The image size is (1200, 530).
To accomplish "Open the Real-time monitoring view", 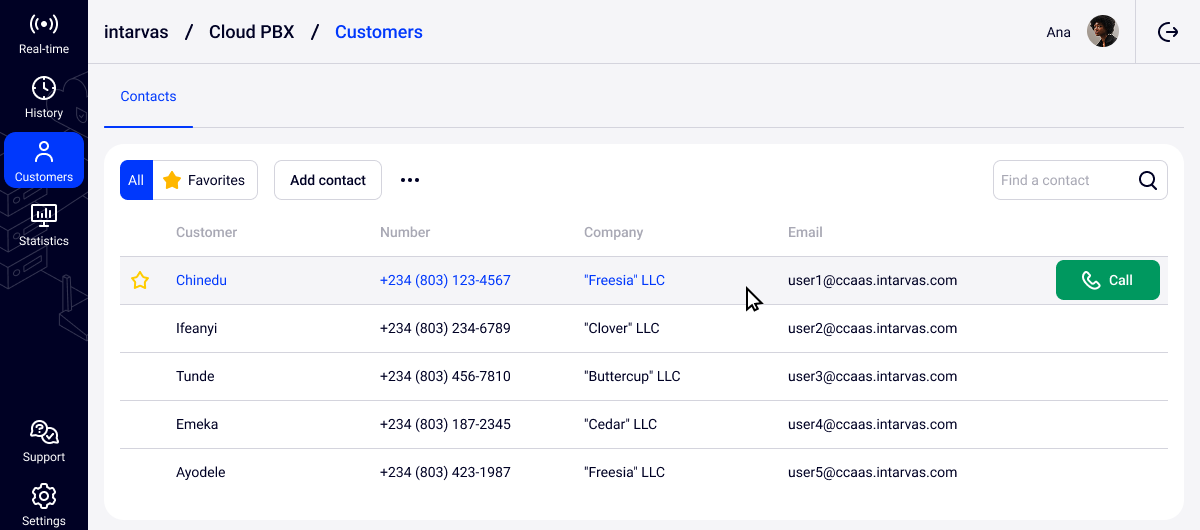I will click(43, 33).
